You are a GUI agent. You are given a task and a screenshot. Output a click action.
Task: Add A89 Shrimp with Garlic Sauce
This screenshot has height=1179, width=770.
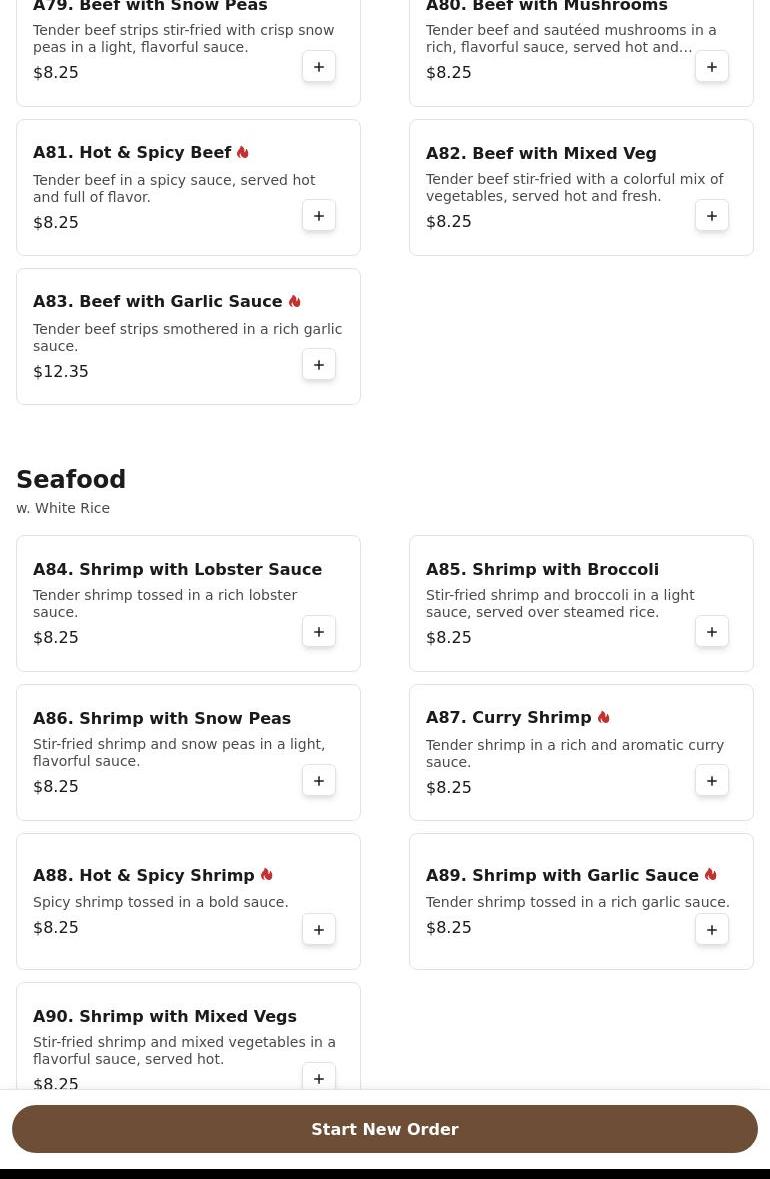[x=712, y=930]
